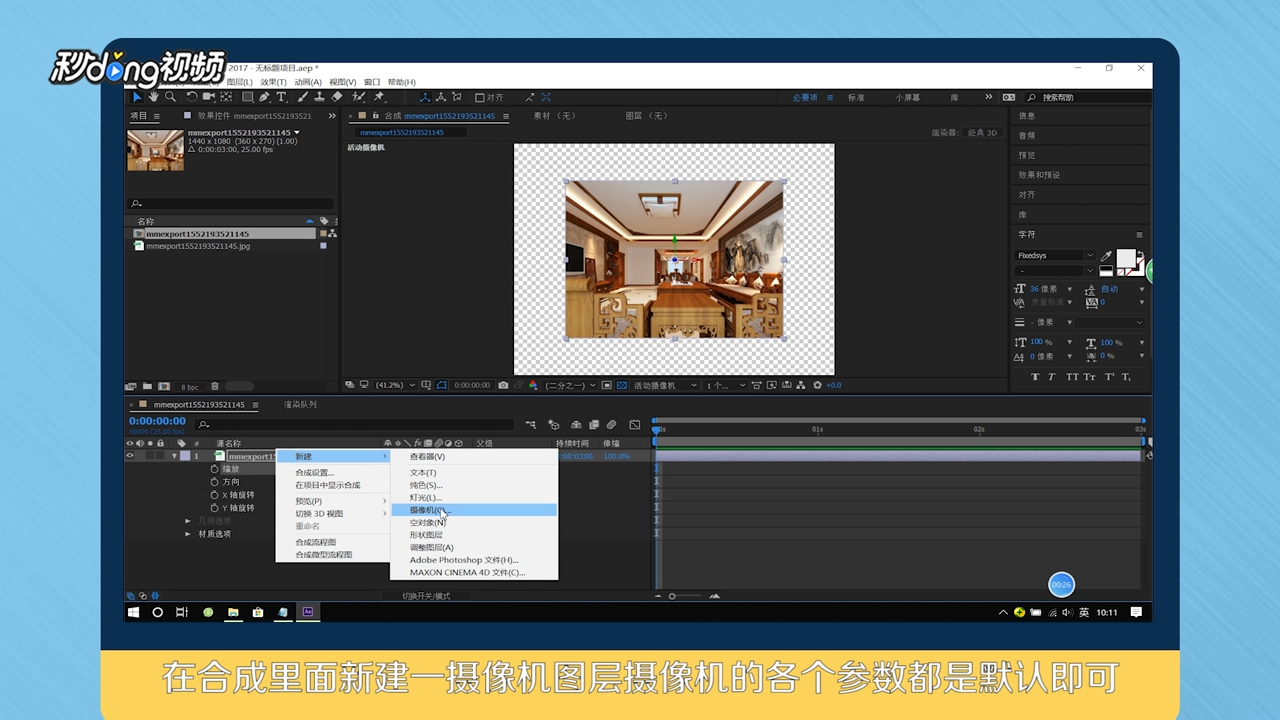Choose 摄像机(C)... from the New submenu
1280x720 pixels.
(473, 510)
